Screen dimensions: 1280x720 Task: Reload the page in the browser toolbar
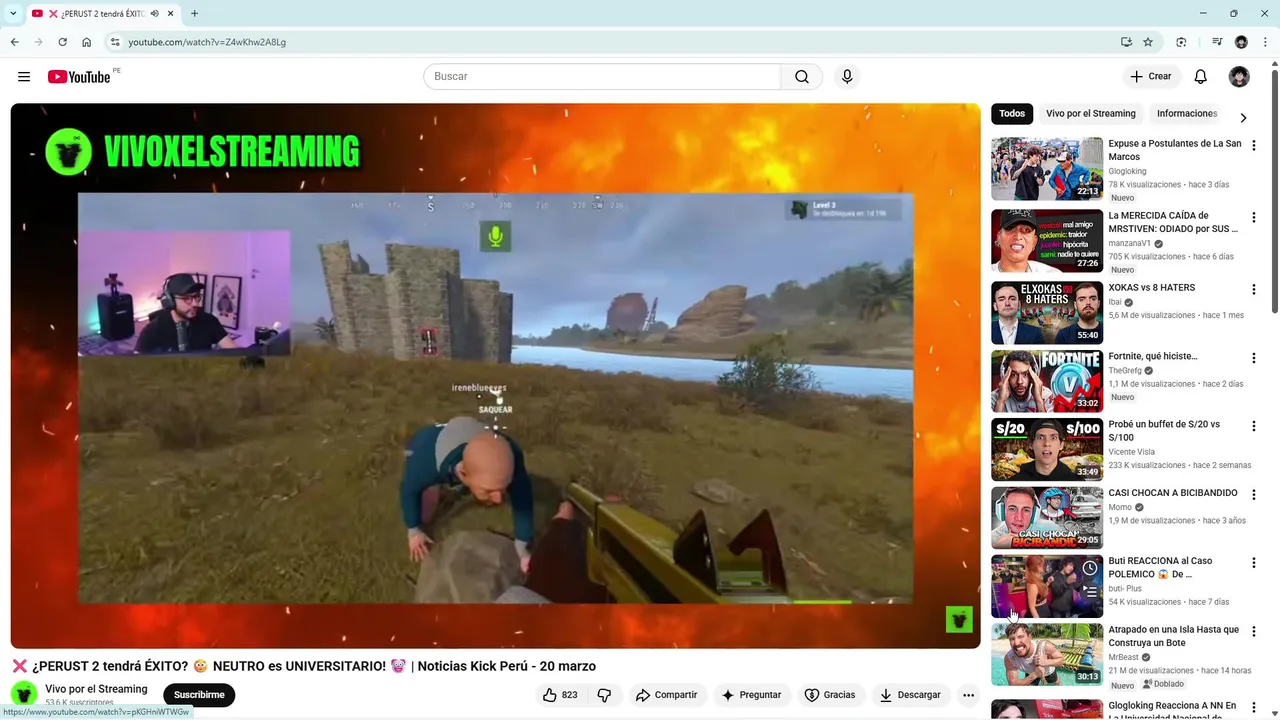click(62, 42)
